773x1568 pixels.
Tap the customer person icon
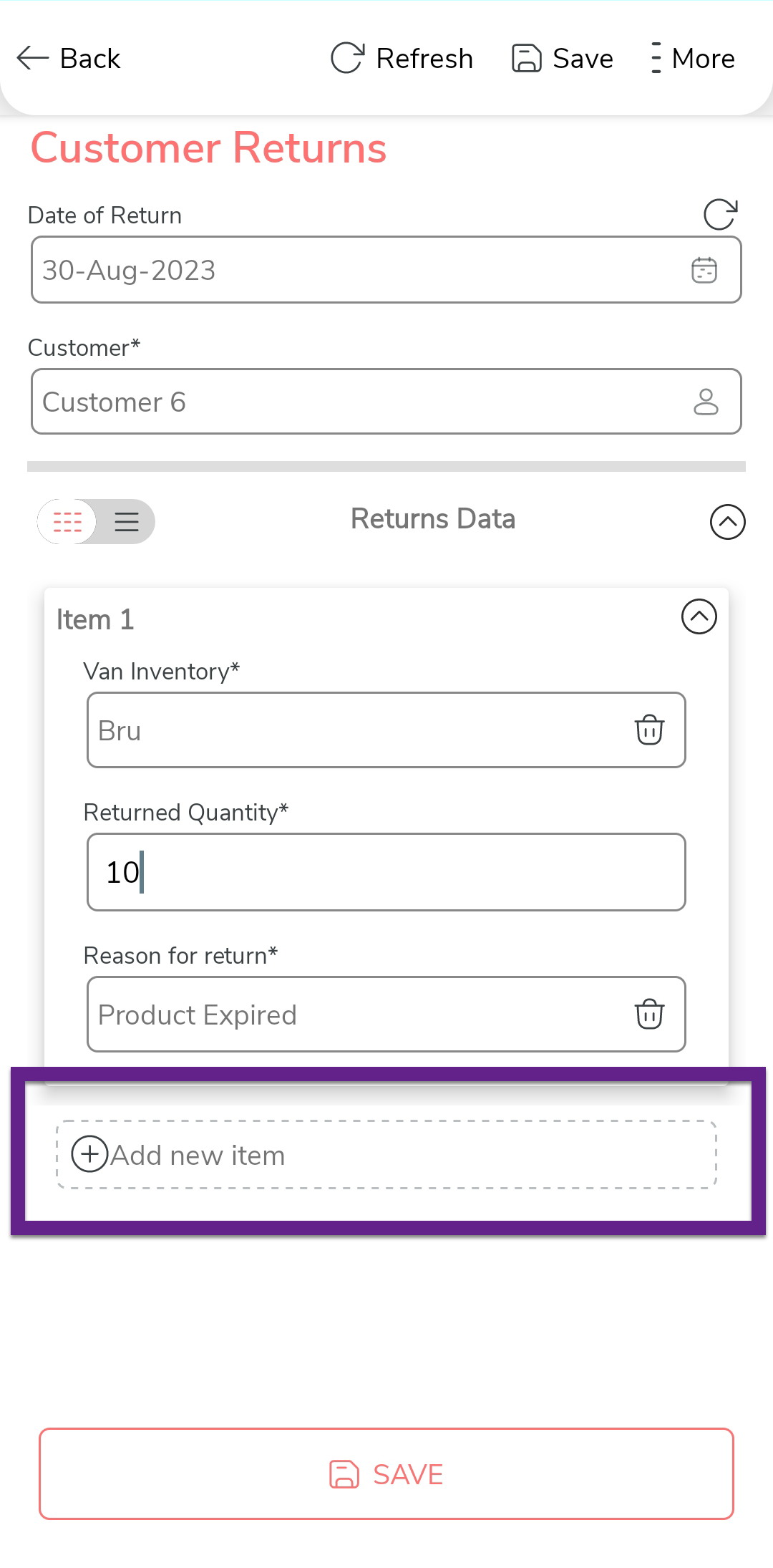(x=706, y=402)
